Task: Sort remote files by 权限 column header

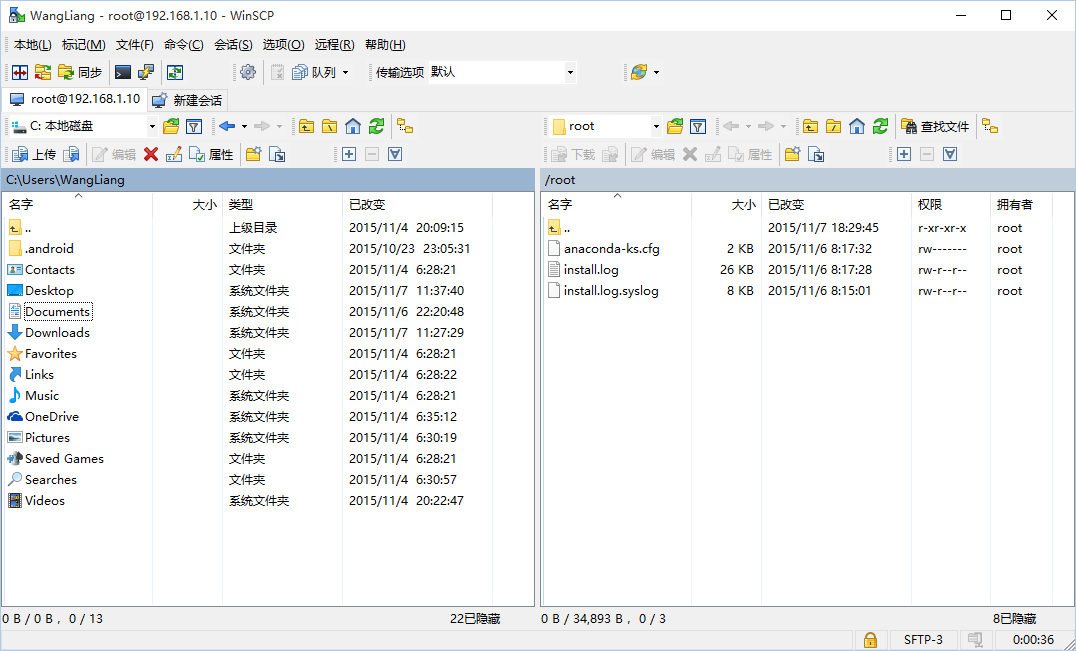Action: 950,204
